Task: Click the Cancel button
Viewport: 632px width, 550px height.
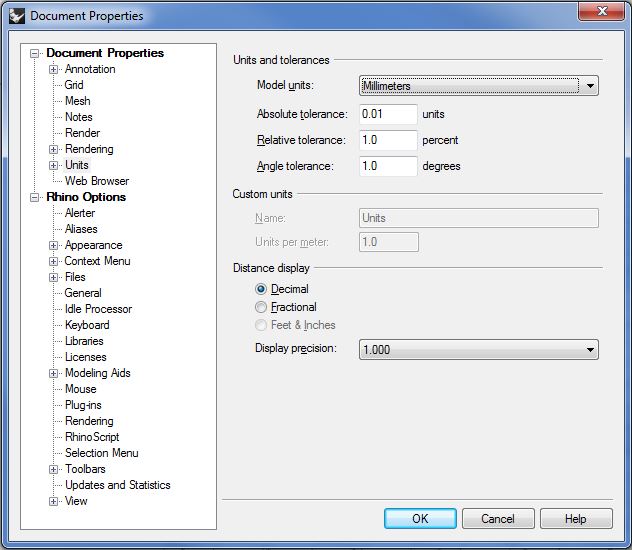Action: [x=498, y=519]
